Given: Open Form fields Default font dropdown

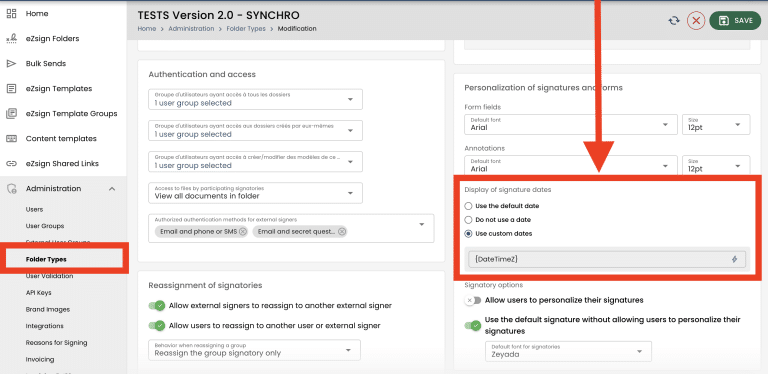Looking at the screenshot, I should (571, 124).
